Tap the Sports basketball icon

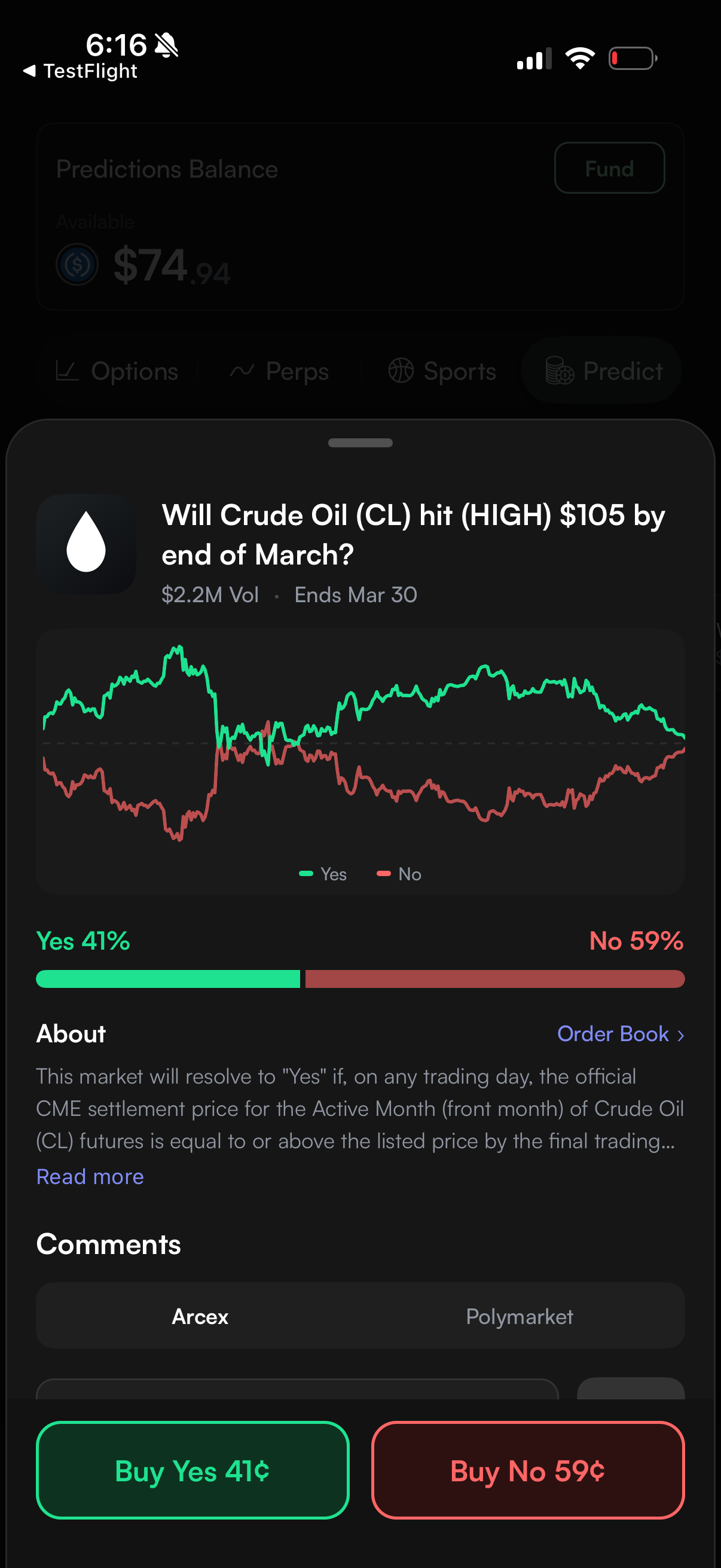point(401,371)
